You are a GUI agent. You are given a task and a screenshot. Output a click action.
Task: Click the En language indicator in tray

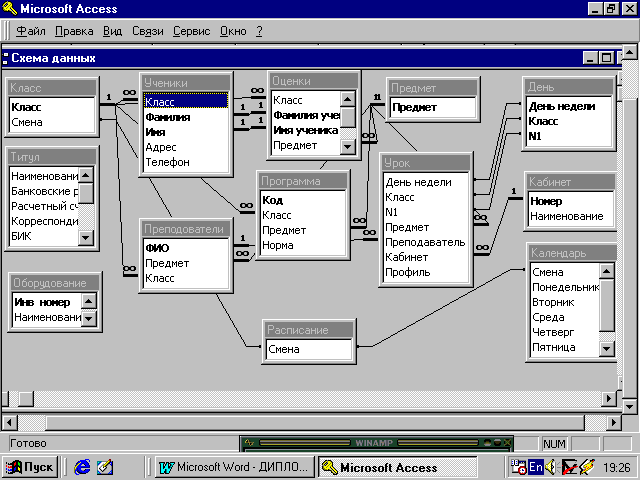coord(535,467)
